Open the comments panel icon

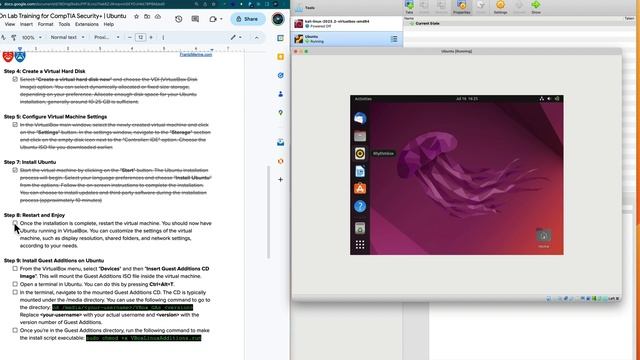coord(195,19)
